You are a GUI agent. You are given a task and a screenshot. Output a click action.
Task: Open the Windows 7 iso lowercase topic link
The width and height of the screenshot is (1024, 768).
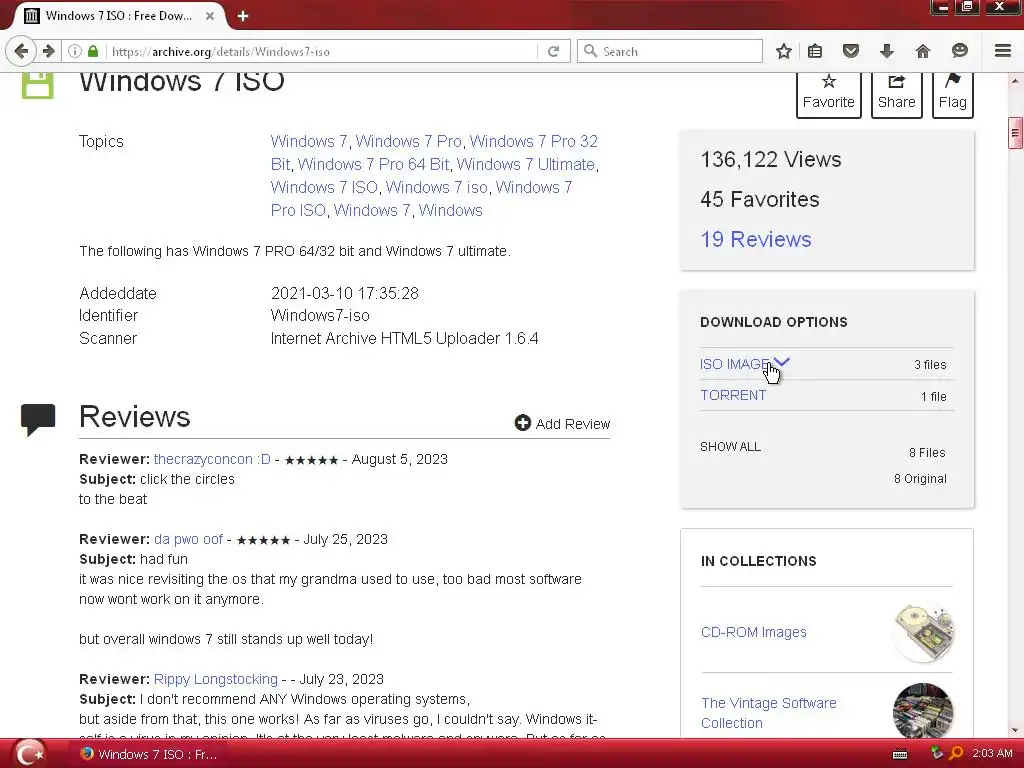pyautogui.click(x=436, y=187)
